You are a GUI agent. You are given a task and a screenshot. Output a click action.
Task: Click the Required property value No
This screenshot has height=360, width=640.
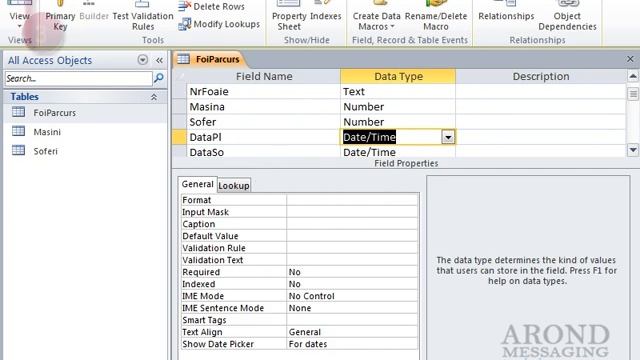pos(352,272)
